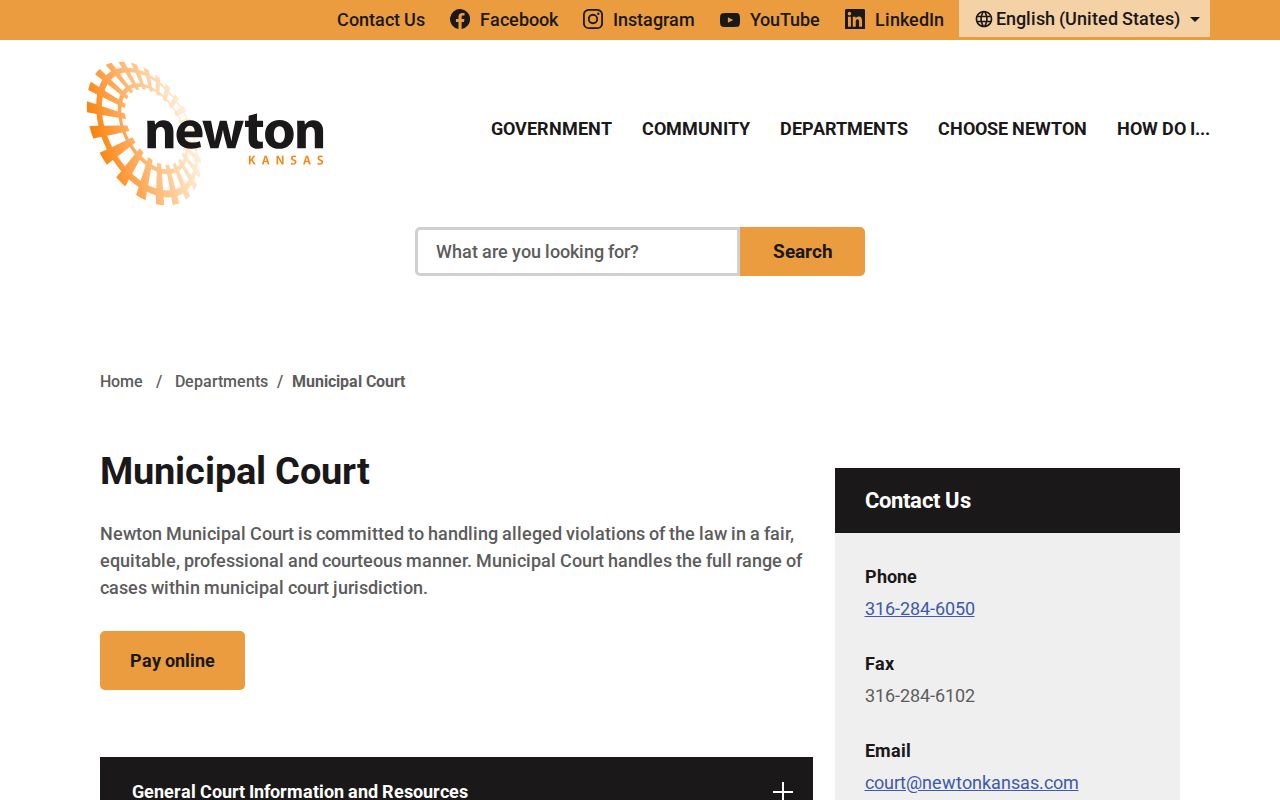Click the Pay online button
Viewport: 1280px width, 800px height.
pyautogui.click(x=172, y=660)
